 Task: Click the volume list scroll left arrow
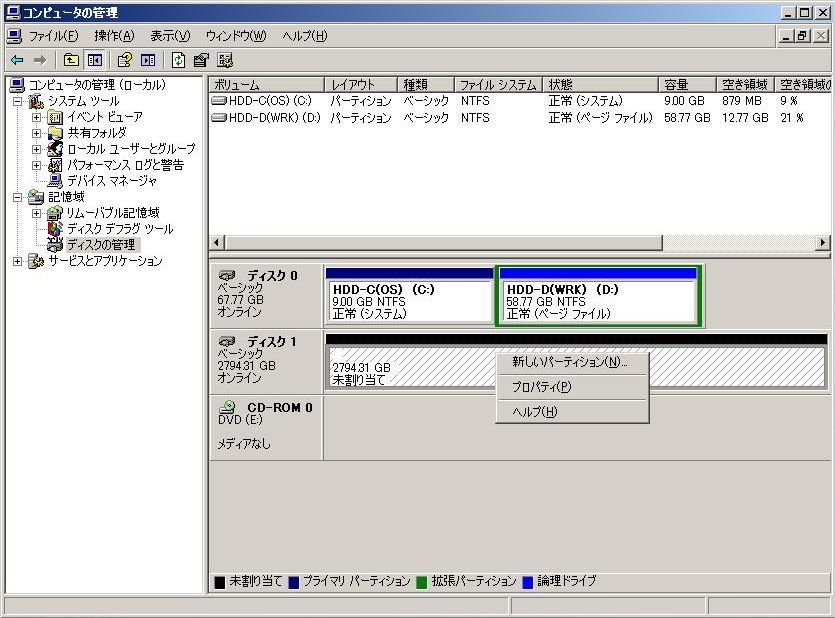(x=216, y=243)
